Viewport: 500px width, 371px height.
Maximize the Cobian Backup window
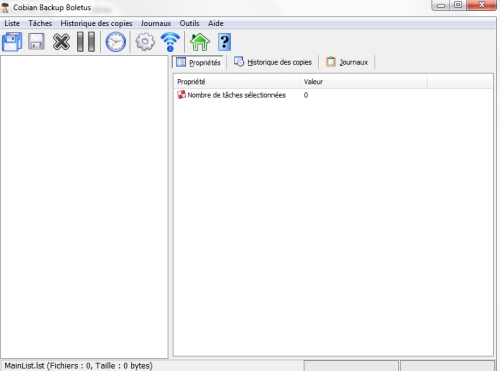(458, 5)
